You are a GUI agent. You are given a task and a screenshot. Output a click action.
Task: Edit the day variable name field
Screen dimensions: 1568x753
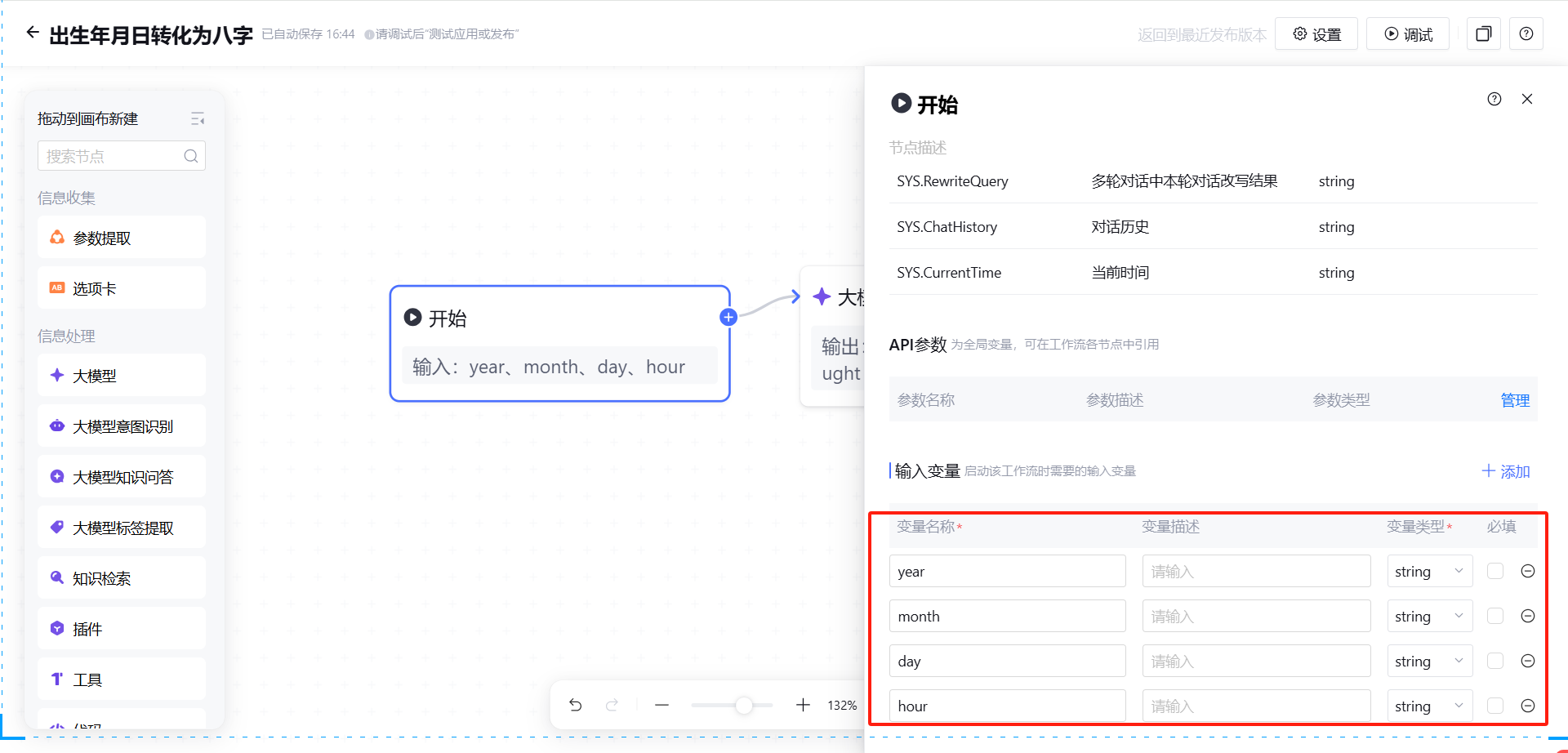[1008, 661]
